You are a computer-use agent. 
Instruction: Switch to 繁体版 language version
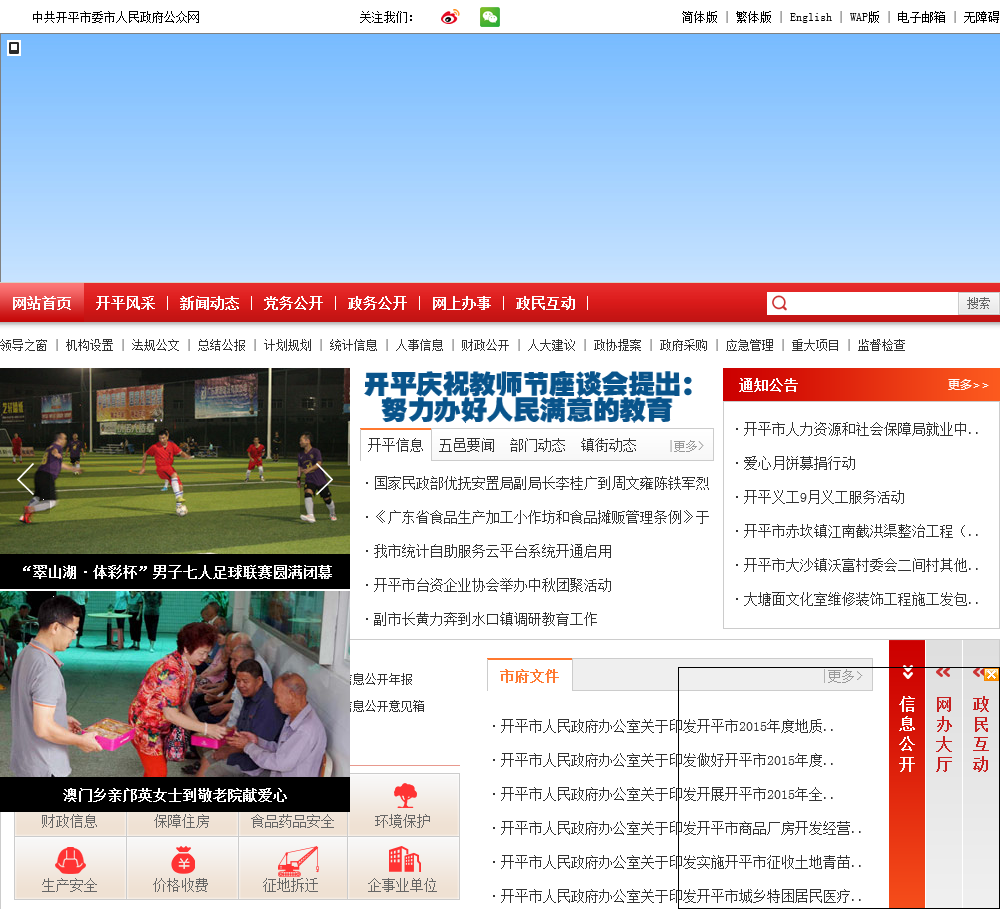pyautogui.click(x=754, y=17)
